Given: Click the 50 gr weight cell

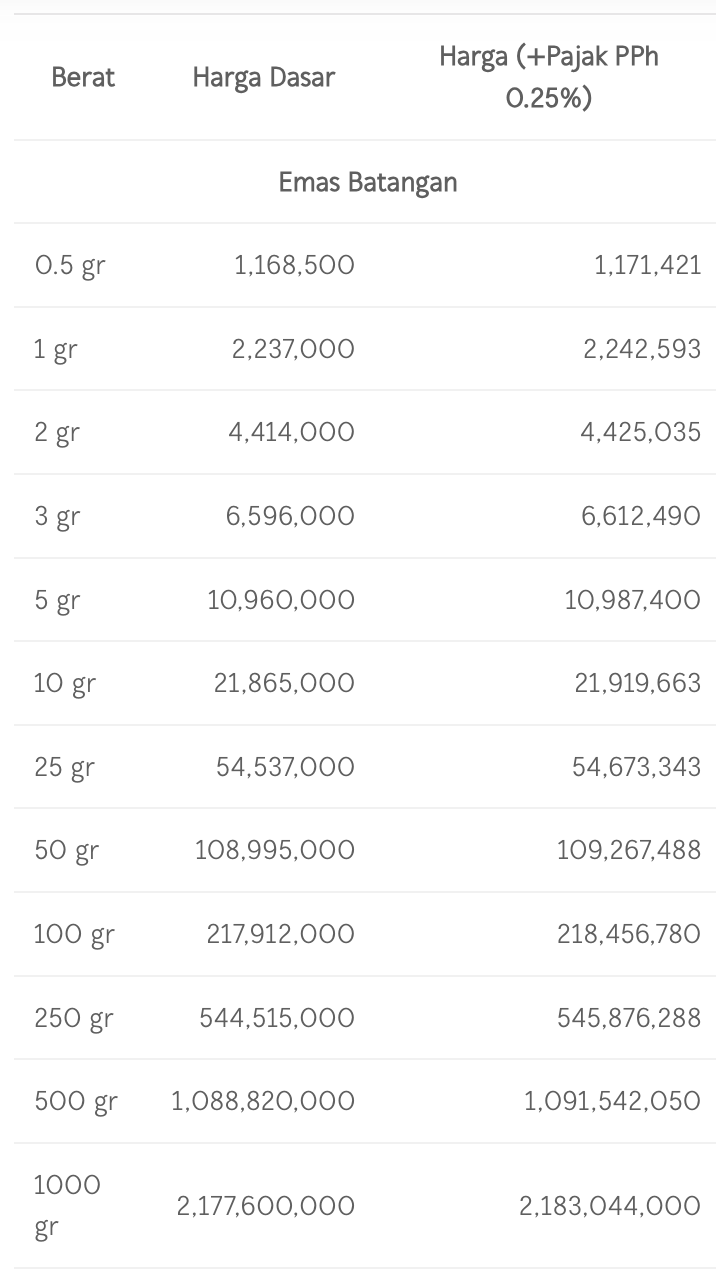Looking at the screenshot, I should (x=67, y=850).
